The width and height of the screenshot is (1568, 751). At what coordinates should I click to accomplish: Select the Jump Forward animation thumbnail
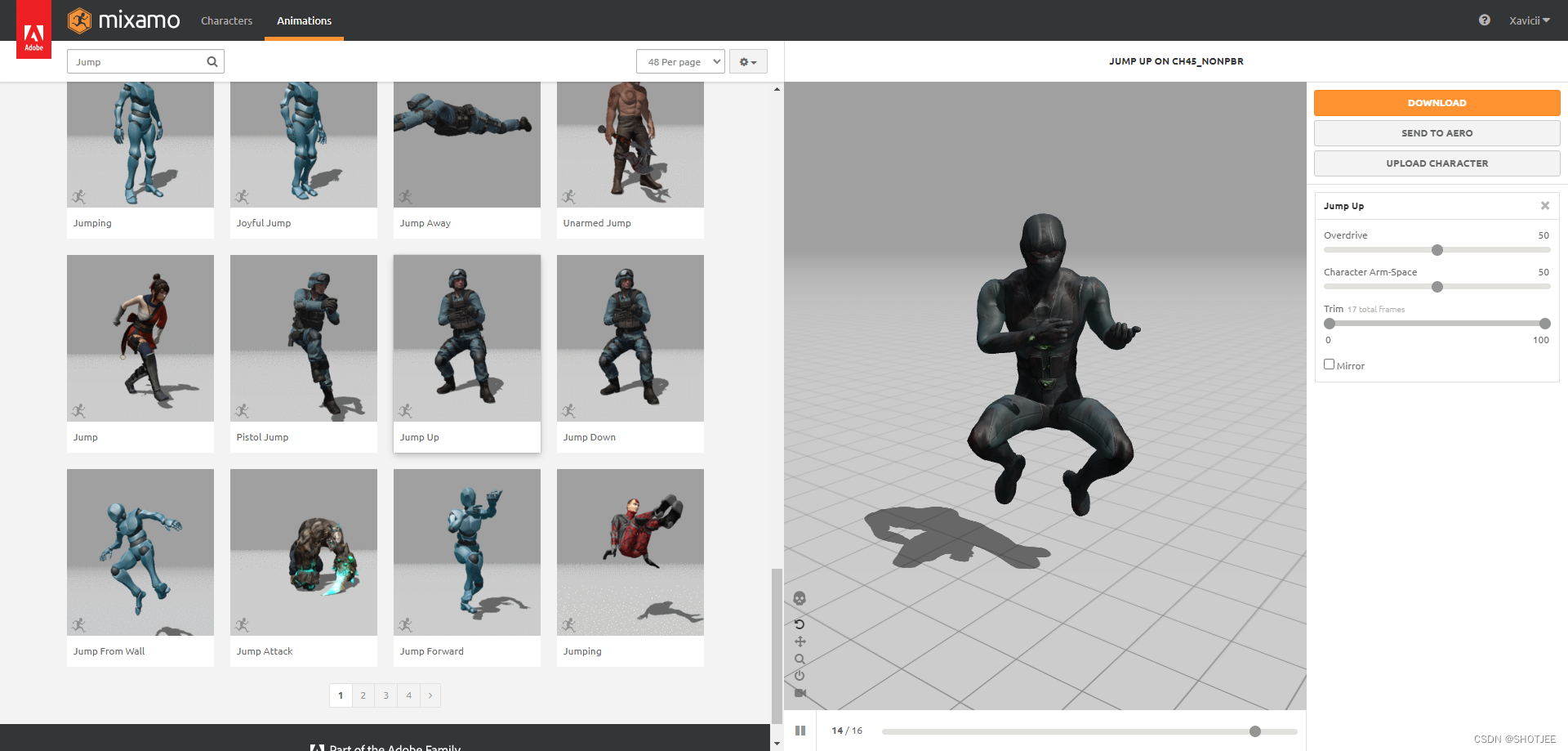click(x=467, y=552)
